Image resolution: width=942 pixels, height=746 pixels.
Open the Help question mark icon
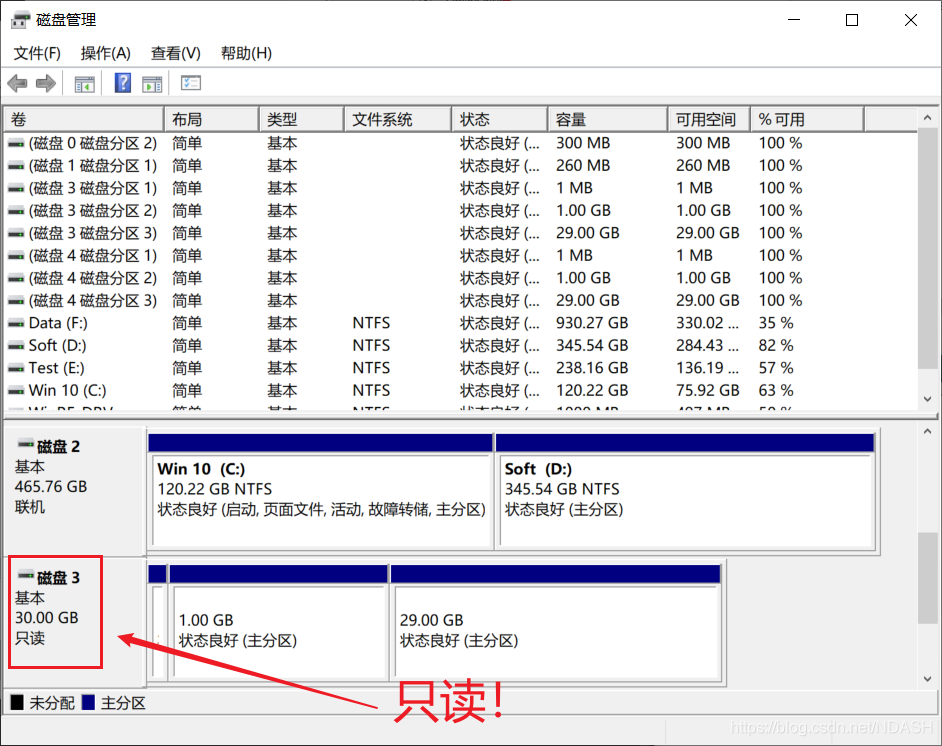[123, 83]
